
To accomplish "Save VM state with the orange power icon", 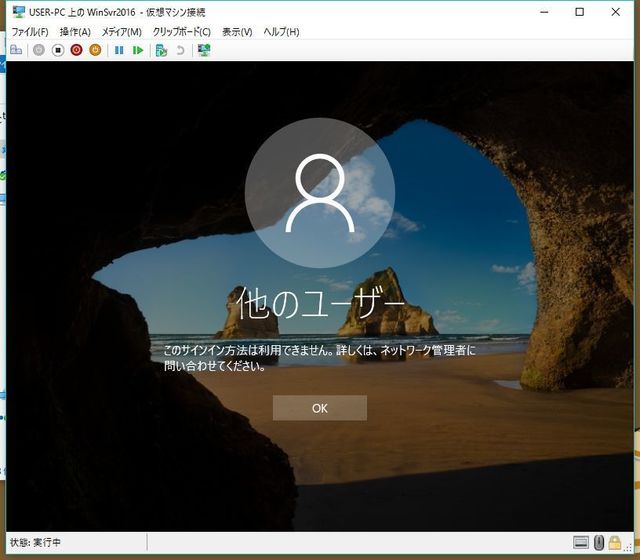I will 95,50.
